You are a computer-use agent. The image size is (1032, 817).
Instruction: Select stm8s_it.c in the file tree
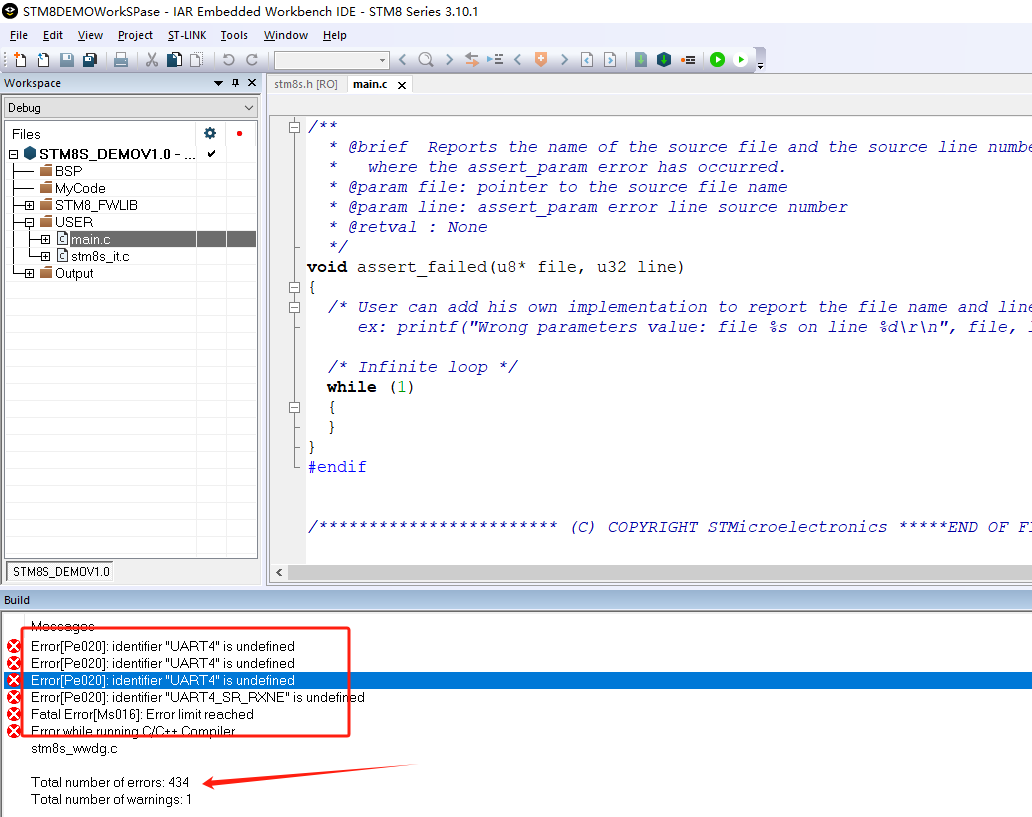click(x=100, y=257)
